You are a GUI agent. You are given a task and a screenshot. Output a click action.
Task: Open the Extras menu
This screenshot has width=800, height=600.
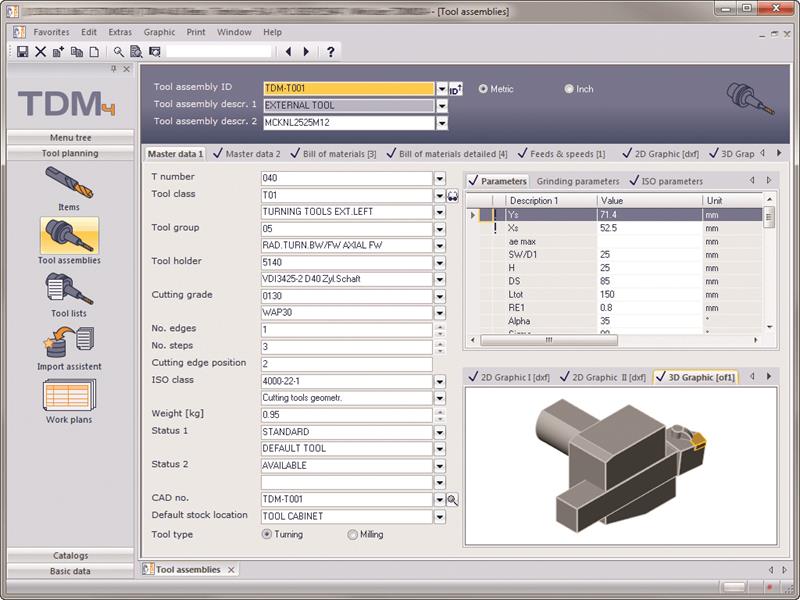click(x=120, y=32)
